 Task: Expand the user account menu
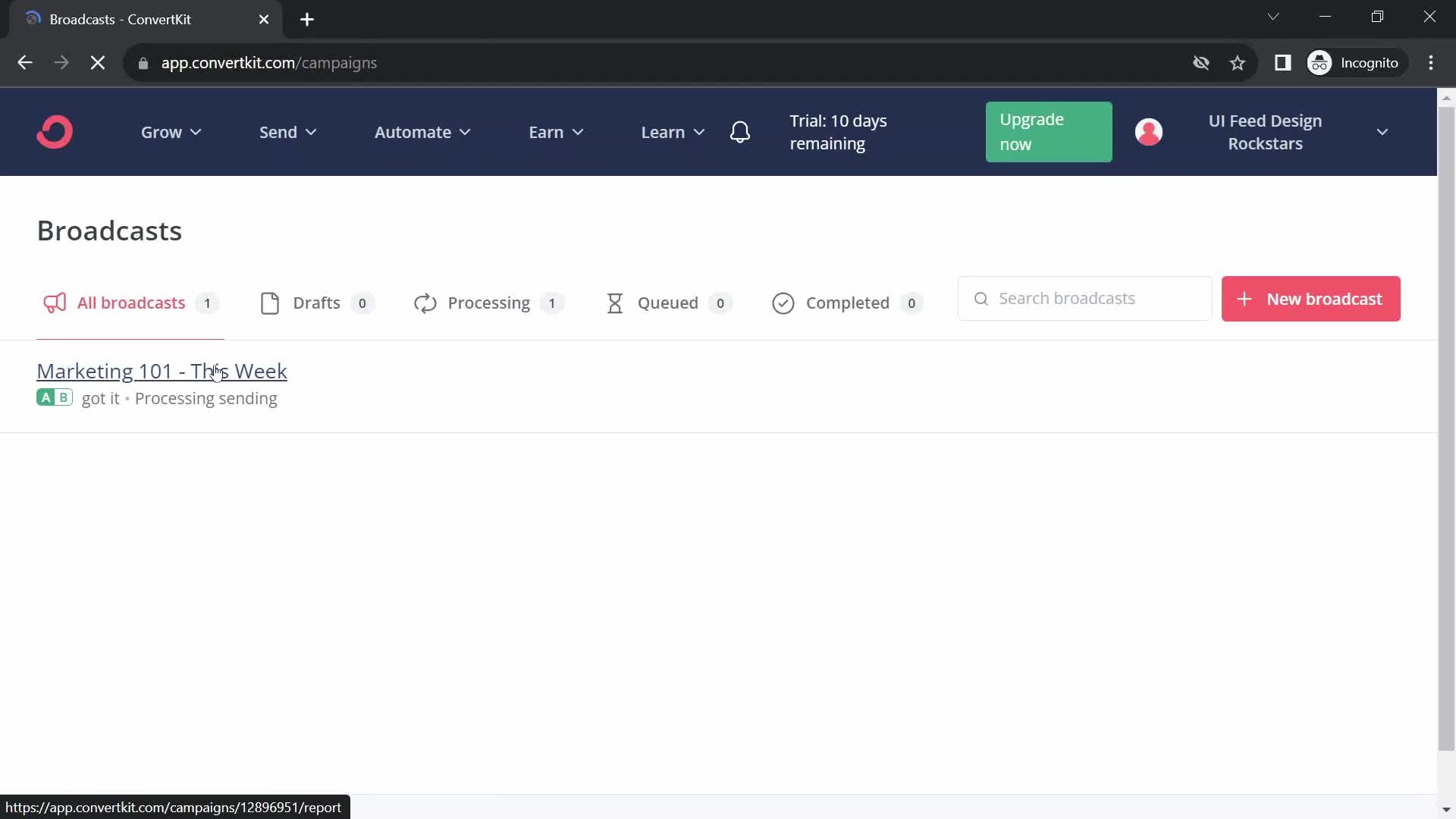pos(1385,131)
